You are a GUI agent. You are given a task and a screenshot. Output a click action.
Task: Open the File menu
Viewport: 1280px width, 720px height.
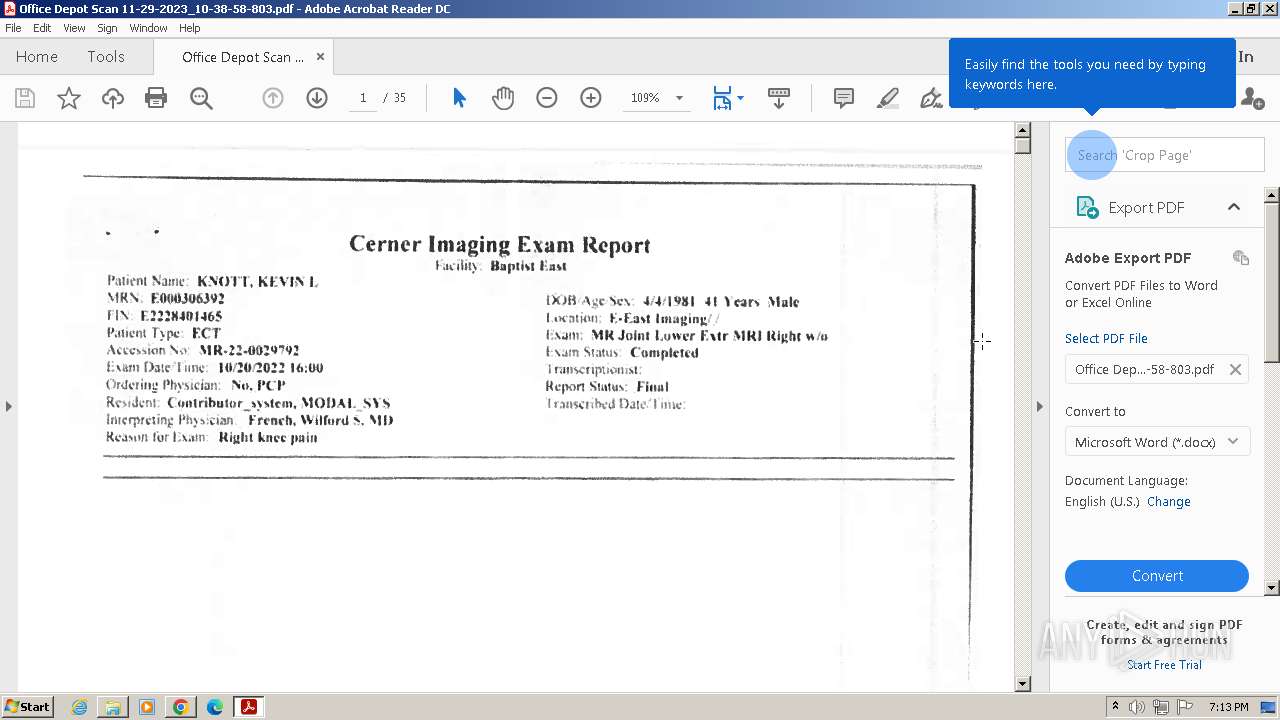point(13,28)
